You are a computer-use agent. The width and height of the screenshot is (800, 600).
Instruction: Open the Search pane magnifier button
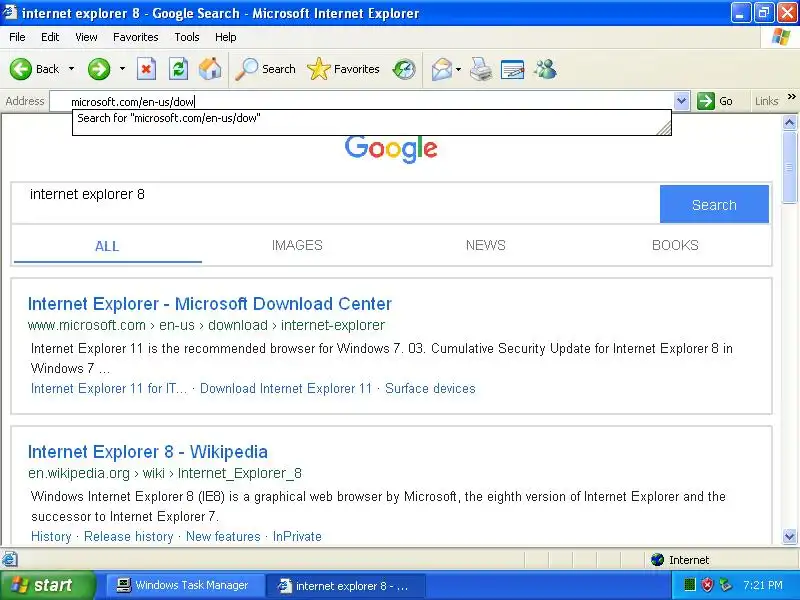click(x=265, y=69)
